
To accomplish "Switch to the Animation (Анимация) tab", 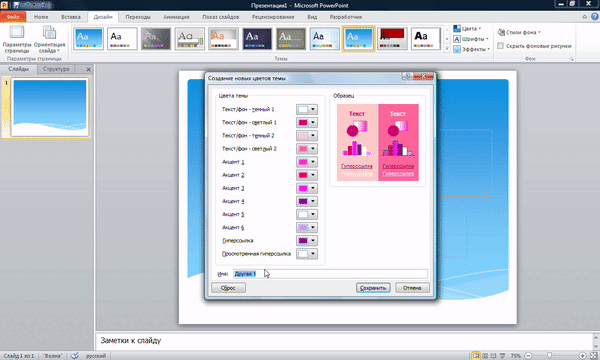I will click(176, 17).
